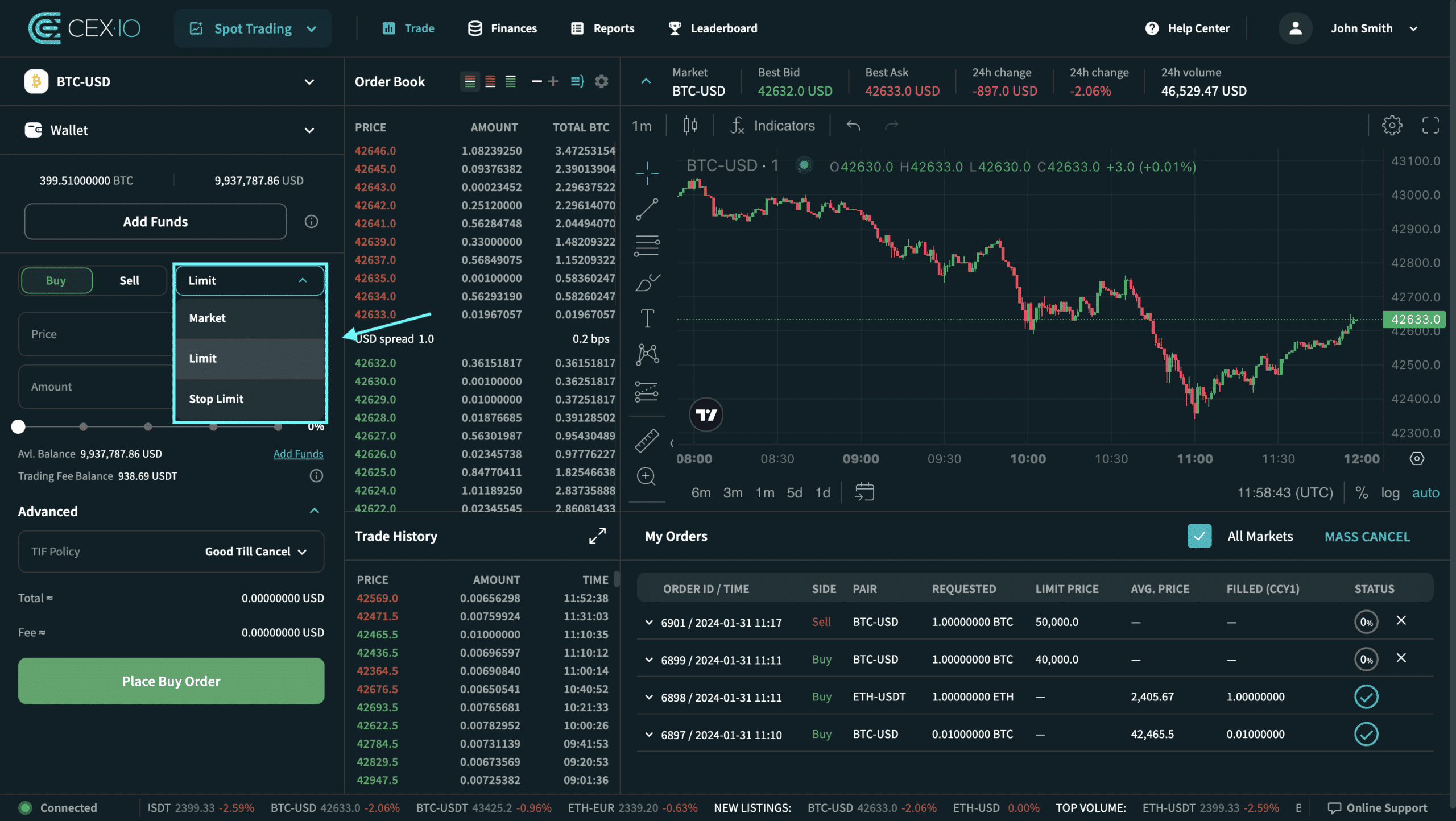Choose Limit option in dropdown list
This screenshot has width=1456, height=821.
coord(250,358)
